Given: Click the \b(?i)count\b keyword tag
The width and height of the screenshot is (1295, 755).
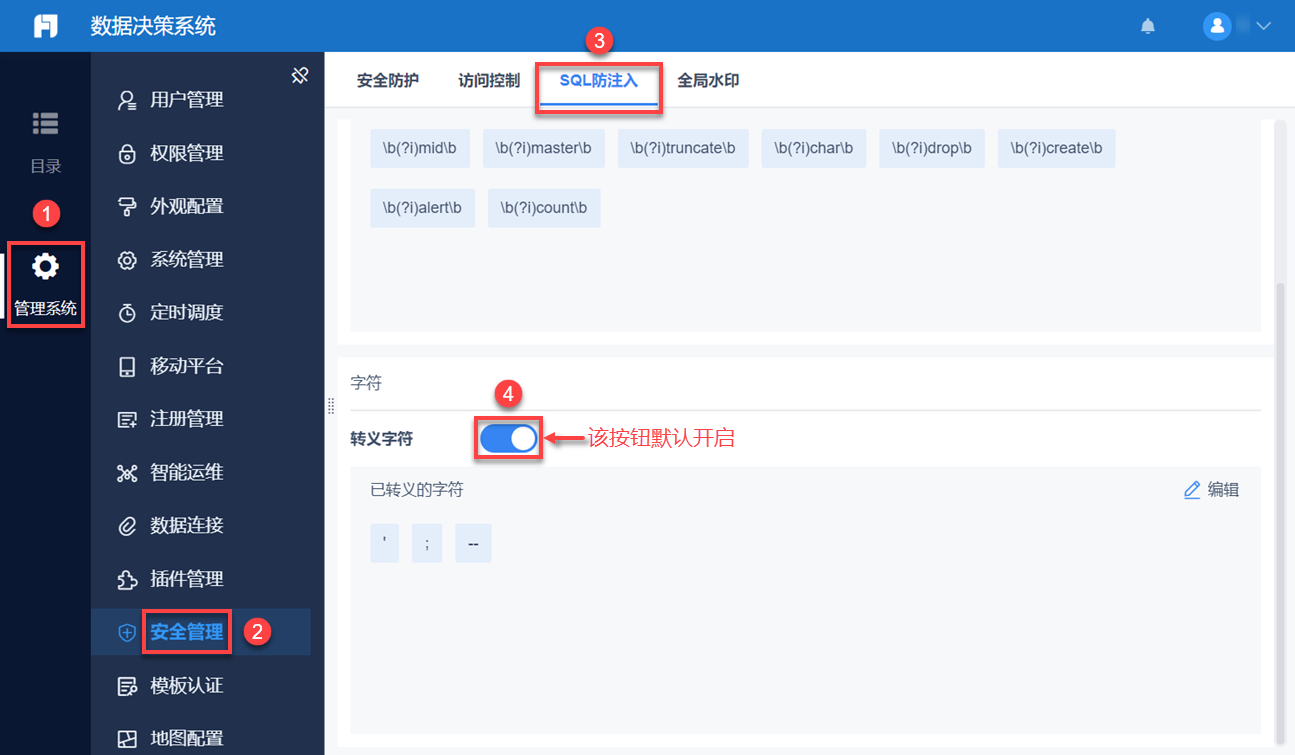Looking at the screenshot, I should 544,208.
